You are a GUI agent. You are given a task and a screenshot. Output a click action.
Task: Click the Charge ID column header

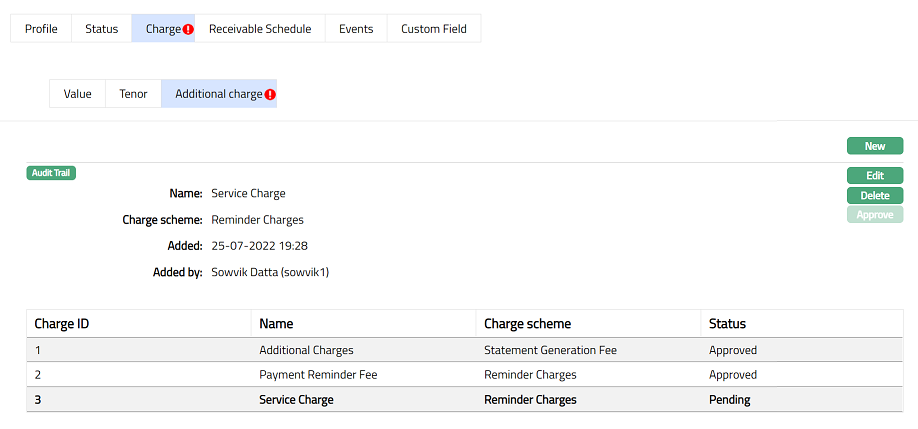(x=62, y=324)
